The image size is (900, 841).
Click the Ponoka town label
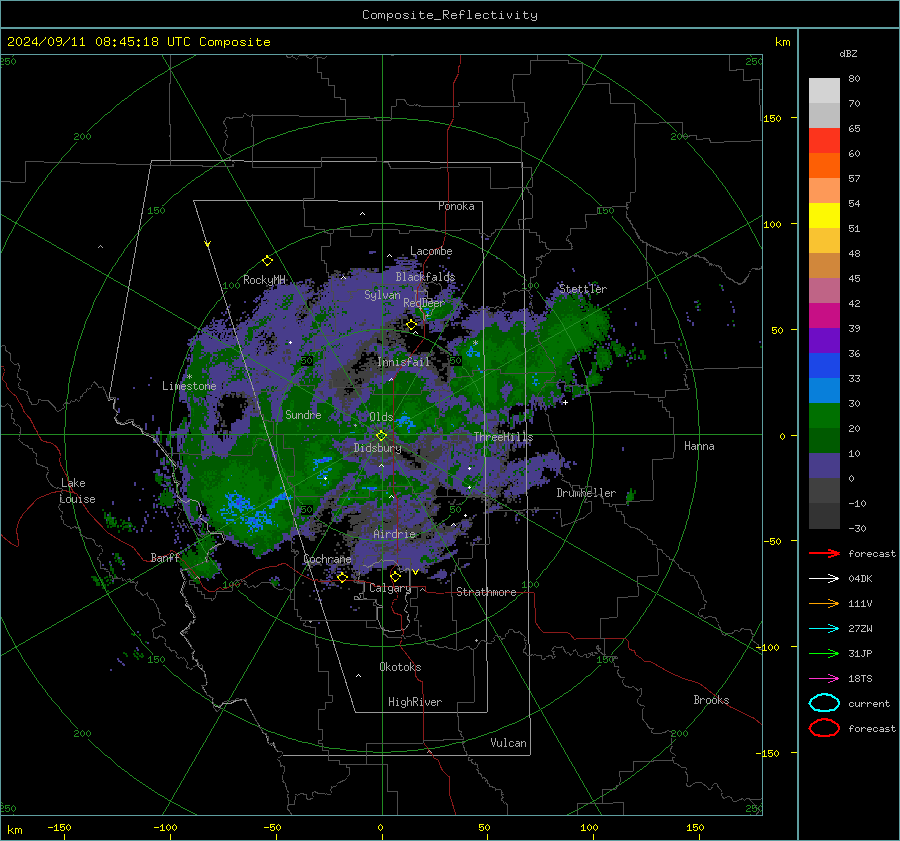pyautogui.click(x=456, y=206)
